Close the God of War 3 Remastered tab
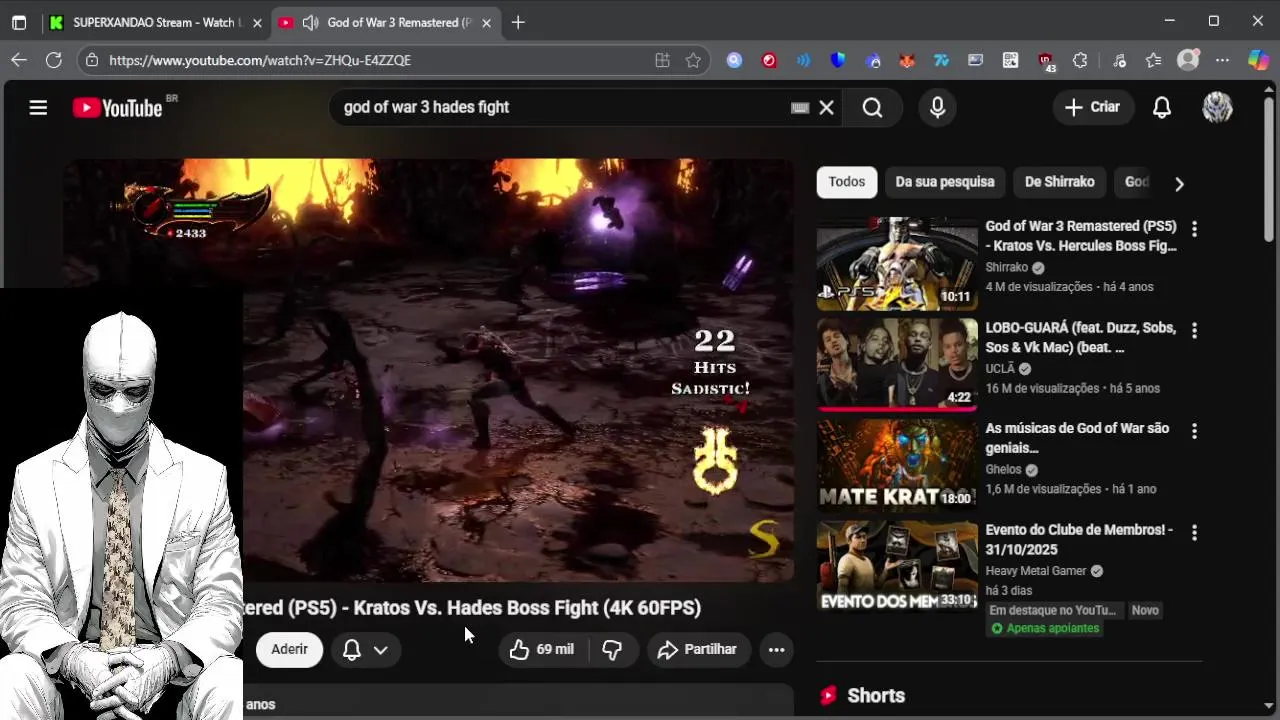The height and width of the screenshot is (720, 1280). click(487, 22)
